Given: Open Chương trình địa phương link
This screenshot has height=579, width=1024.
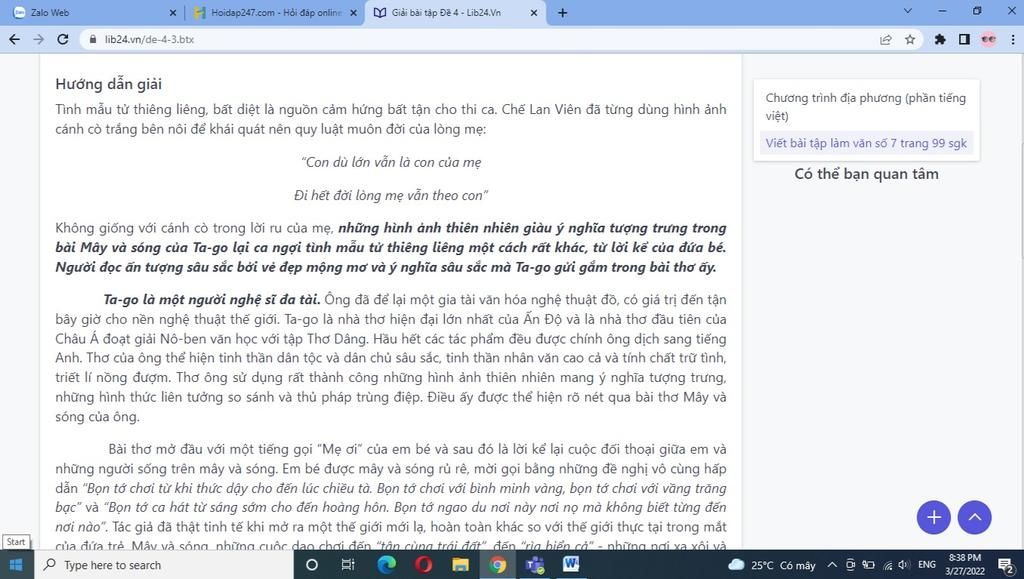Looking at the screenshot, I should tap(866, 106).
